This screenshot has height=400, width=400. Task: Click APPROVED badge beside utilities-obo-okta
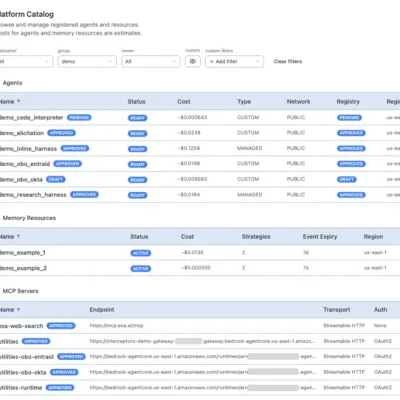[x=64, y=372]
